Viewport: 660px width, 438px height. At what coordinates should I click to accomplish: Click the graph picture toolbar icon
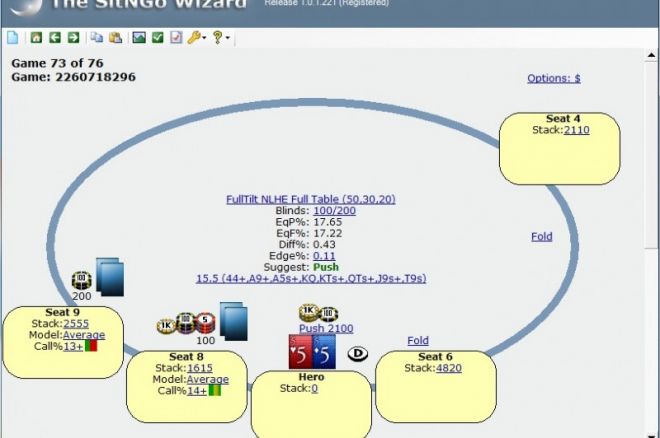pos(139,37)
